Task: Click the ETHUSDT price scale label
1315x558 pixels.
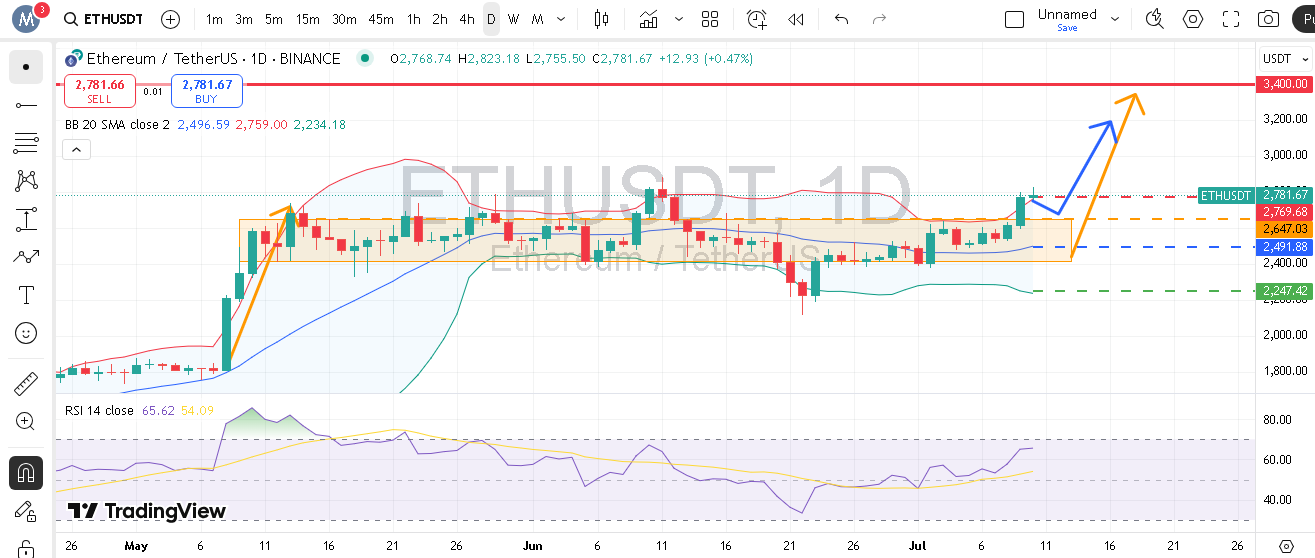Action: (x=1226, y=195)
